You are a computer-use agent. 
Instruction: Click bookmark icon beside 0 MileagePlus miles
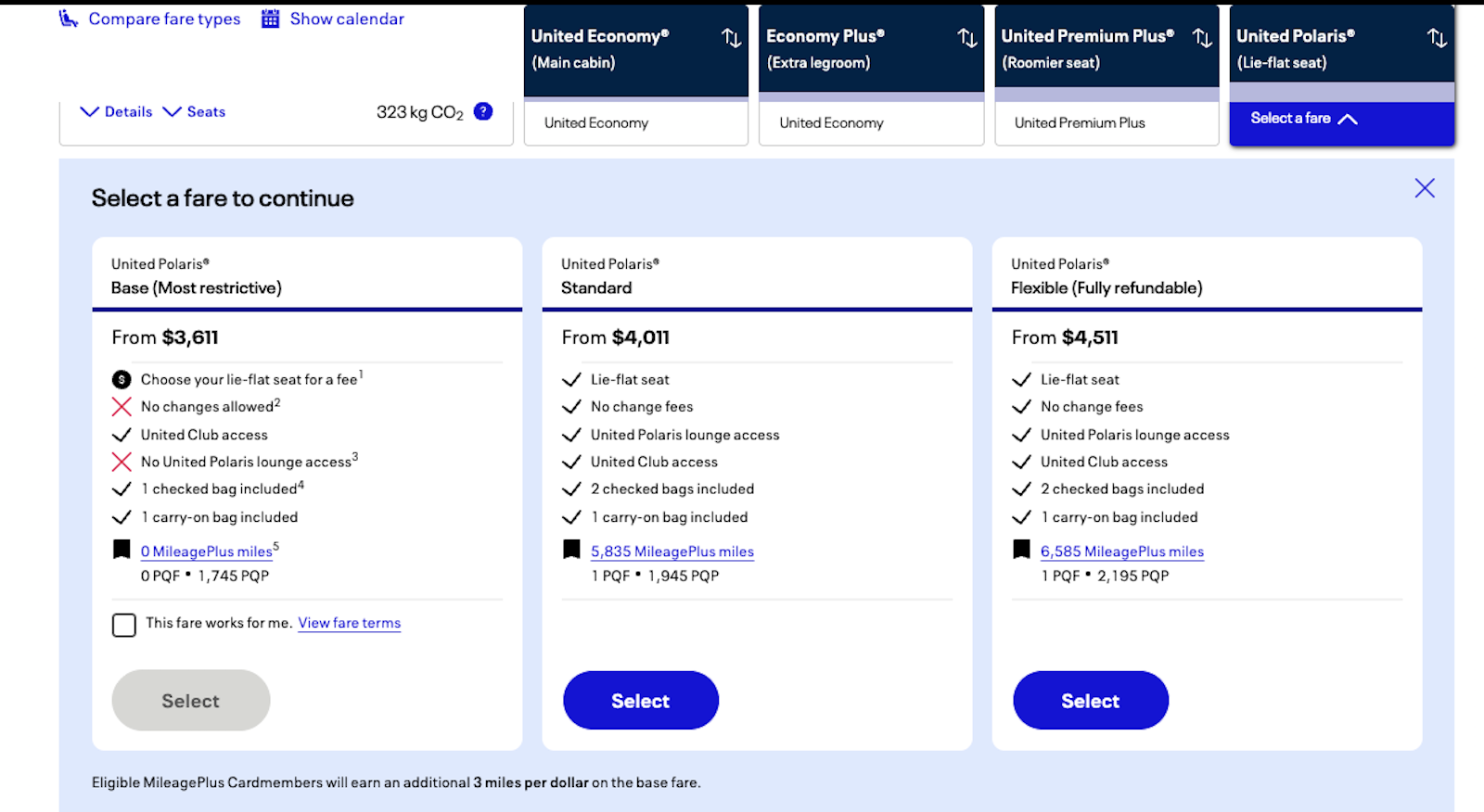point(122,550)
